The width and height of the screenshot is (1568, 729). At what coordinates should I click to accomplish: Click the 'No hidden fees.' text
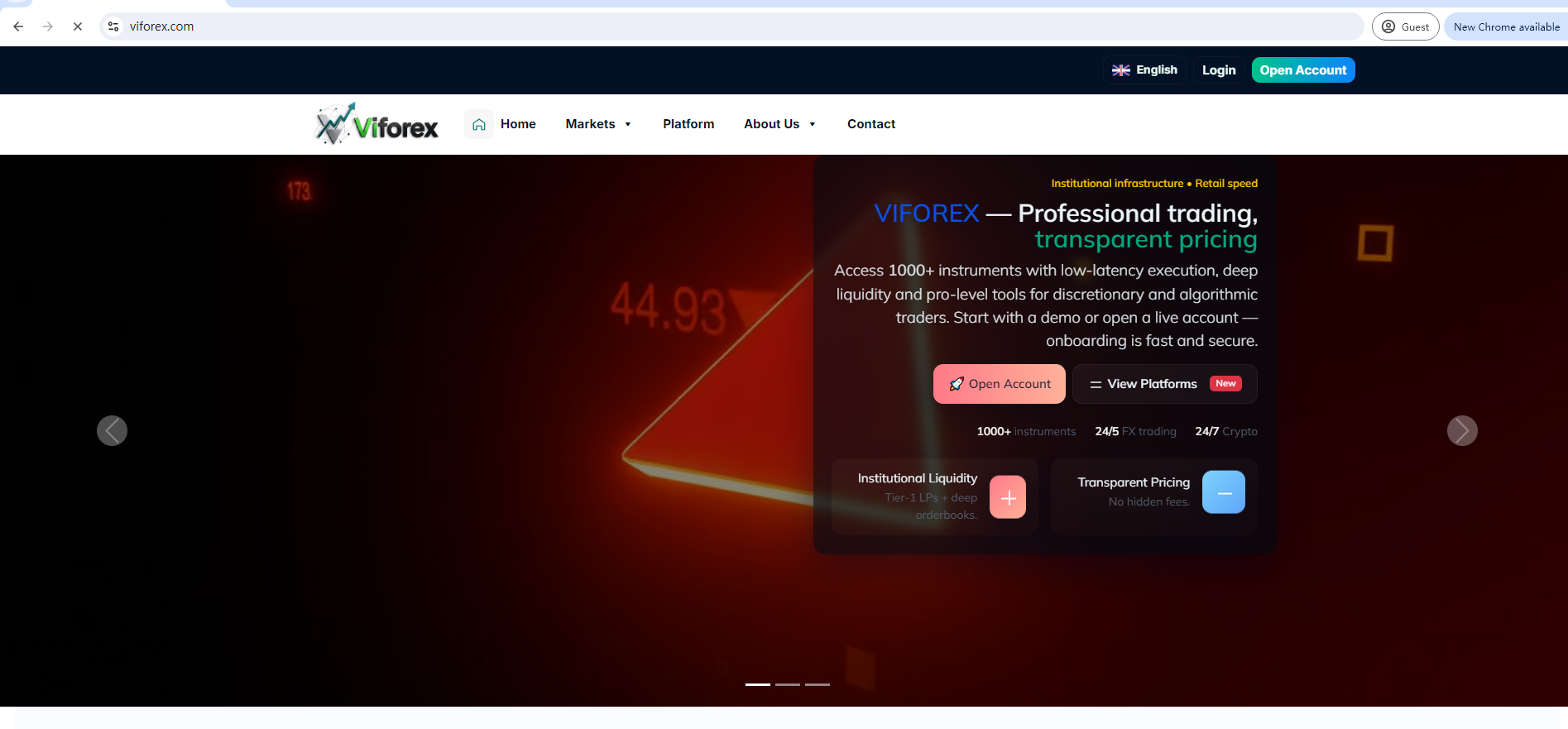point(1149,502)
